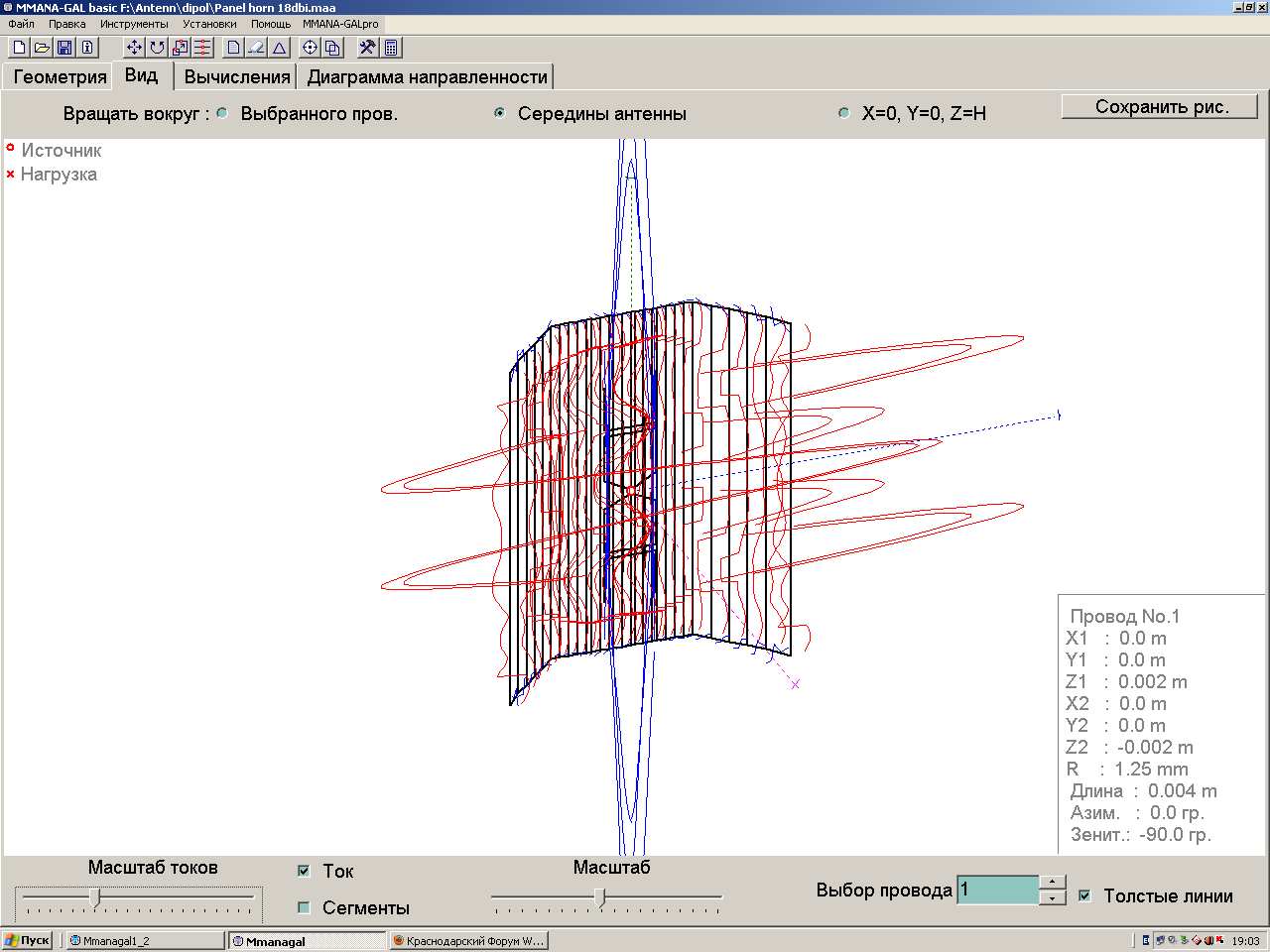Open a file with the folder icon

pyautogui.click(x=42, y=48)
